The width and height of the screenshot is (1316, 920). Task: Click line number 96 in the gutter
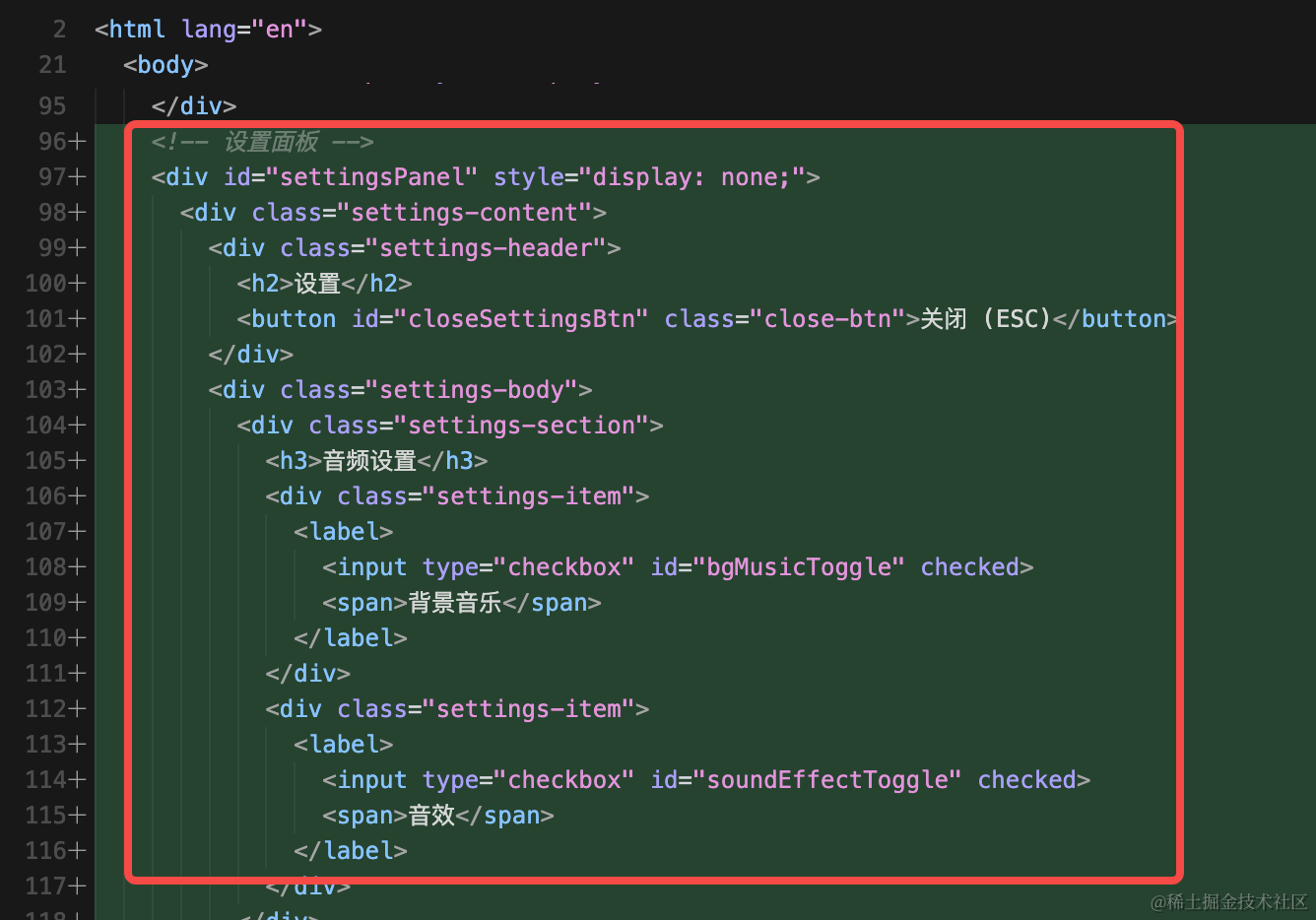(53, 141)
